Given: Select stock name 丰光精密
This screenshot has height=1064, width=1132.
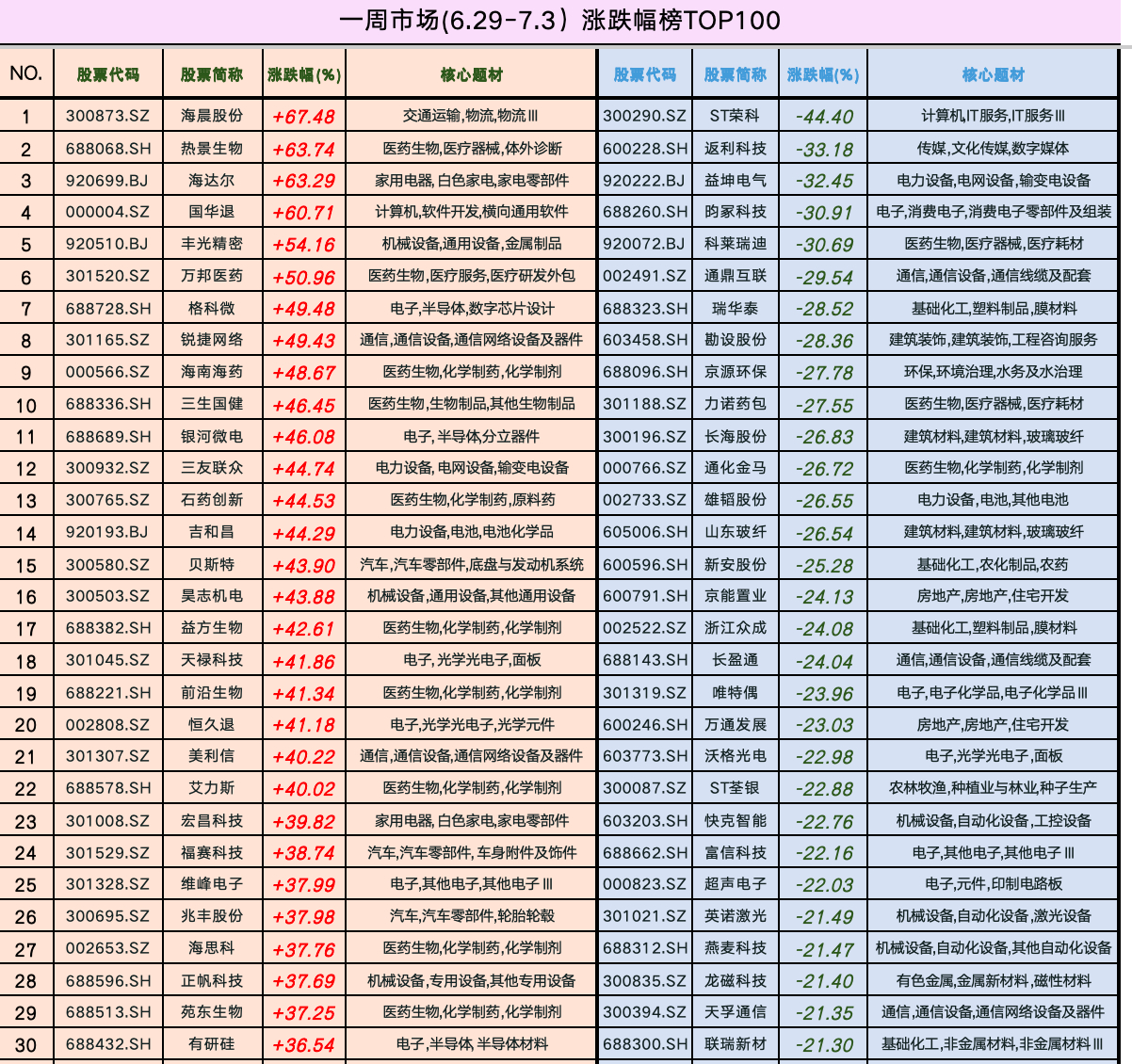Looking at the screenshot, I should click(212, 243).
